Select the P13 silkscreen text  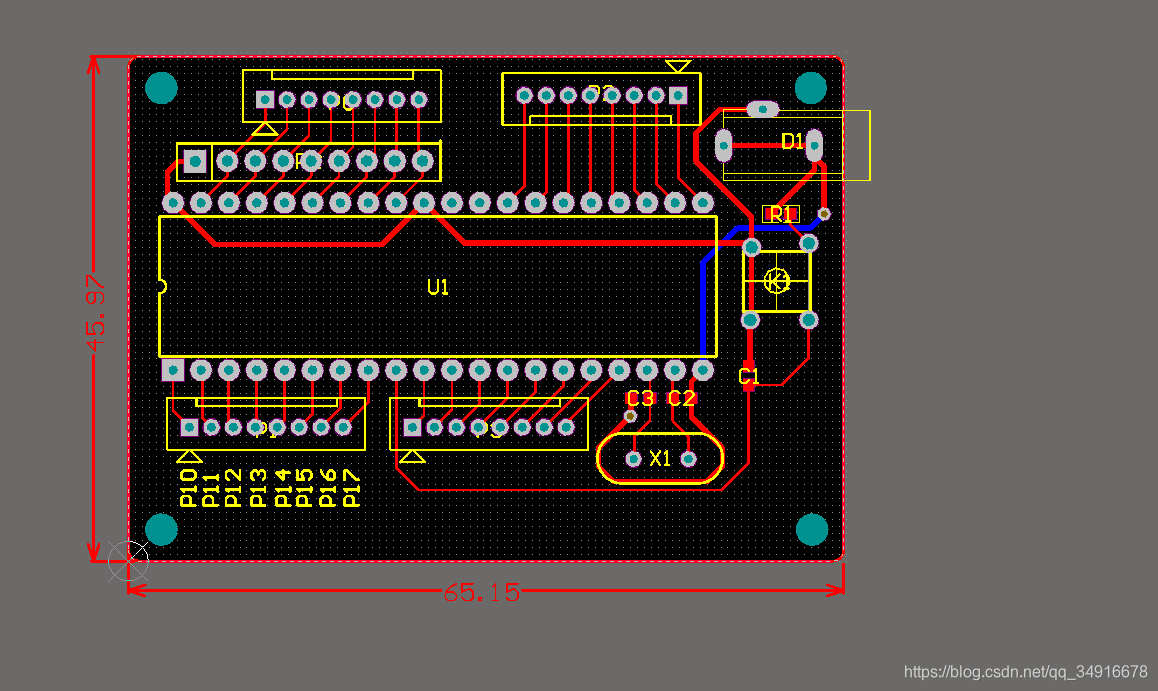(257, 487)
